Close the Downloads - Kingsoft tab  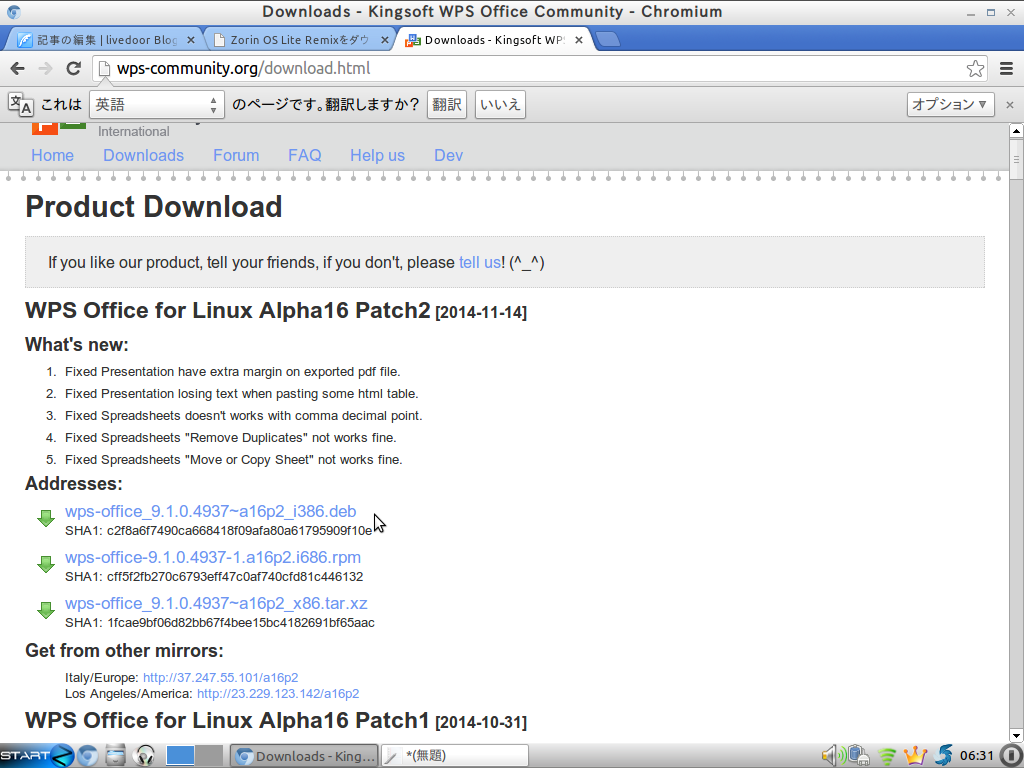579,40
